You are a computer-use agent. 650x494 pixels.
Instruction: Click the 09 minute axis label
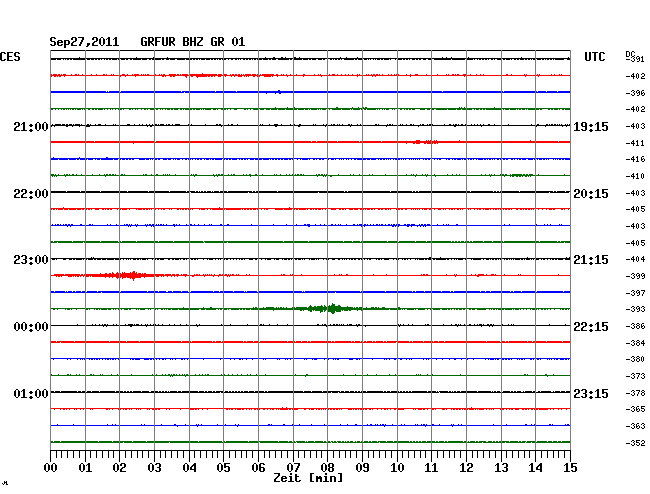362,467
